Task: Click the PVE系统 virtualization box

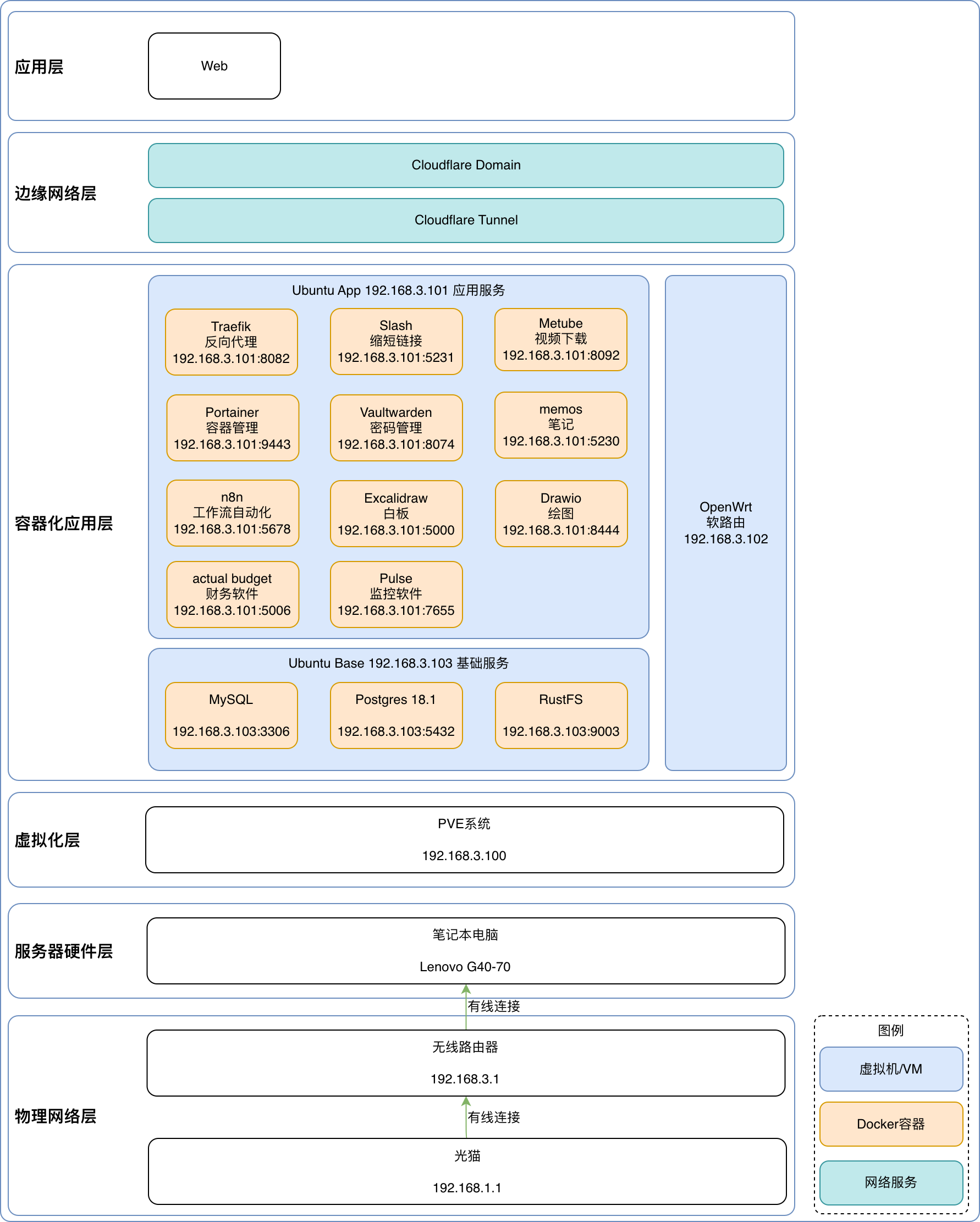Action: [x=464, y=839]
